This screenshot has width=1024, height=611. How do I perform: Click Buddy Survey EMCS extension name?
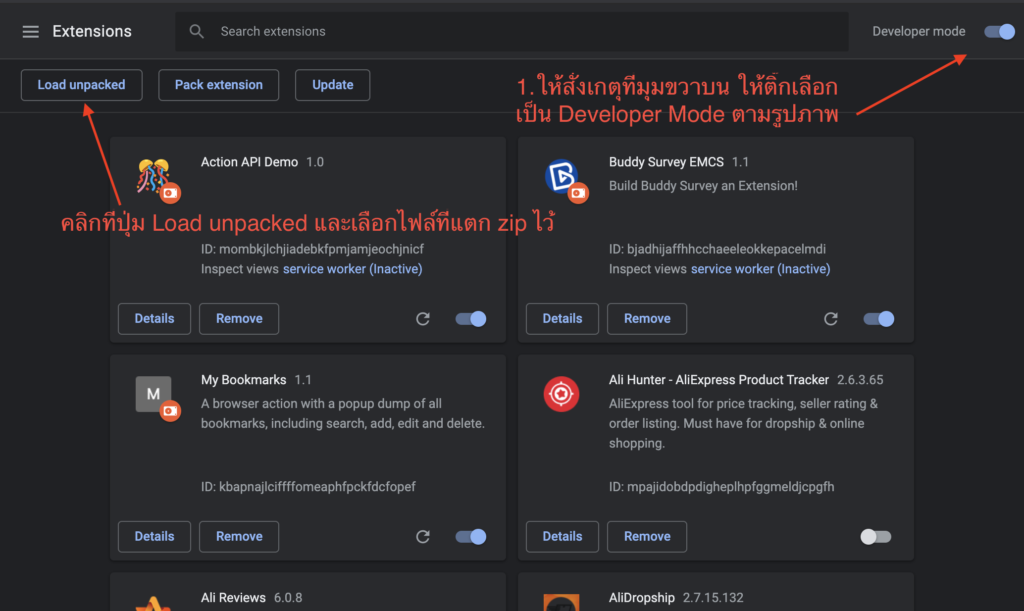[666, 162]
